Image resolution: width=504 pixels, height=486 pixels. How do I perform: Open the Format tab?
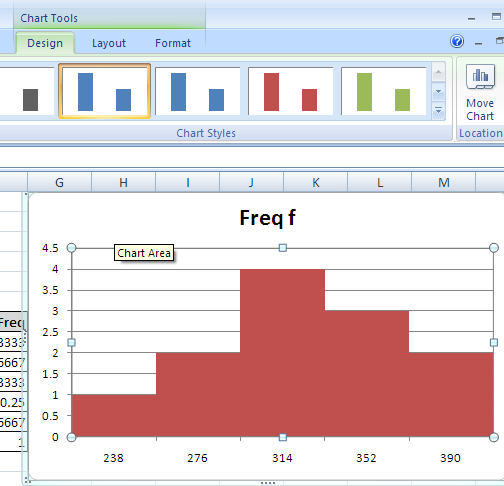coord(173,43)
